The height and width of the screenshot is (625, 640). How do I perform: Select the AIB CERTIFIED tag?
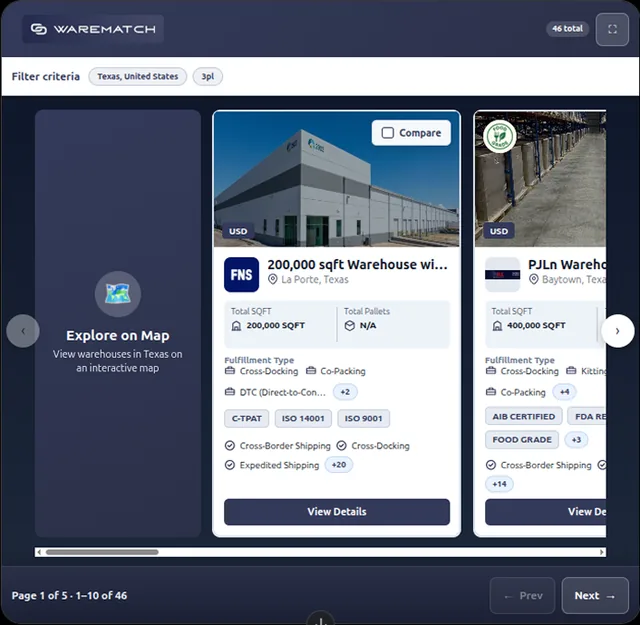(x=524, y=416)
